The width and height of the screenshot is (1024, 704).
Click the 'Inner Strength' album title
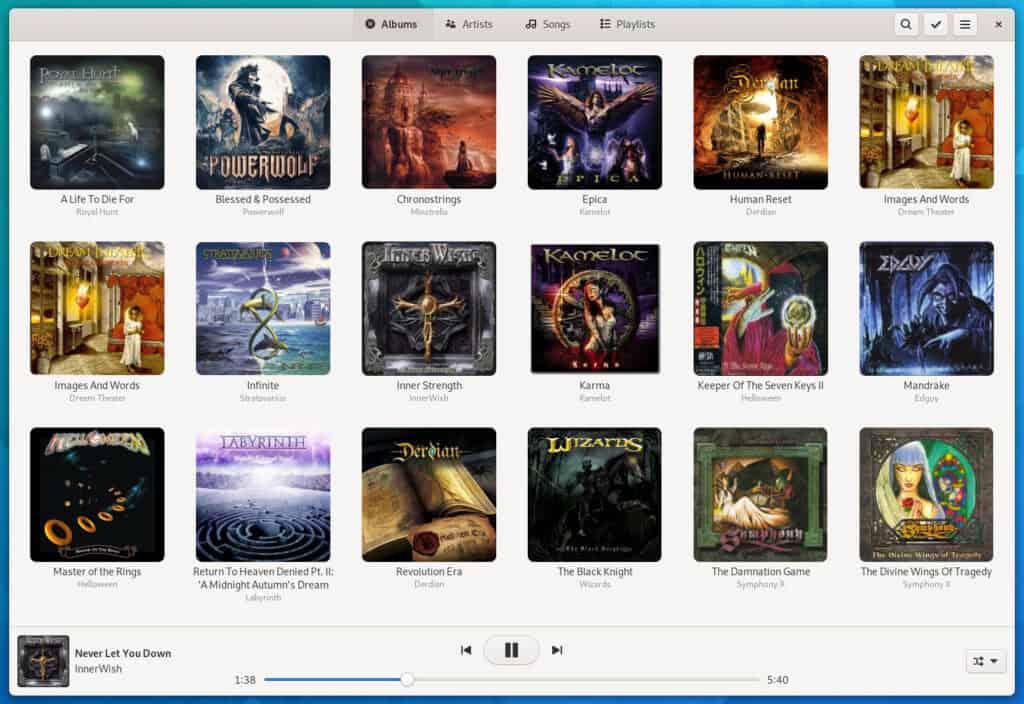coord(429,385)
